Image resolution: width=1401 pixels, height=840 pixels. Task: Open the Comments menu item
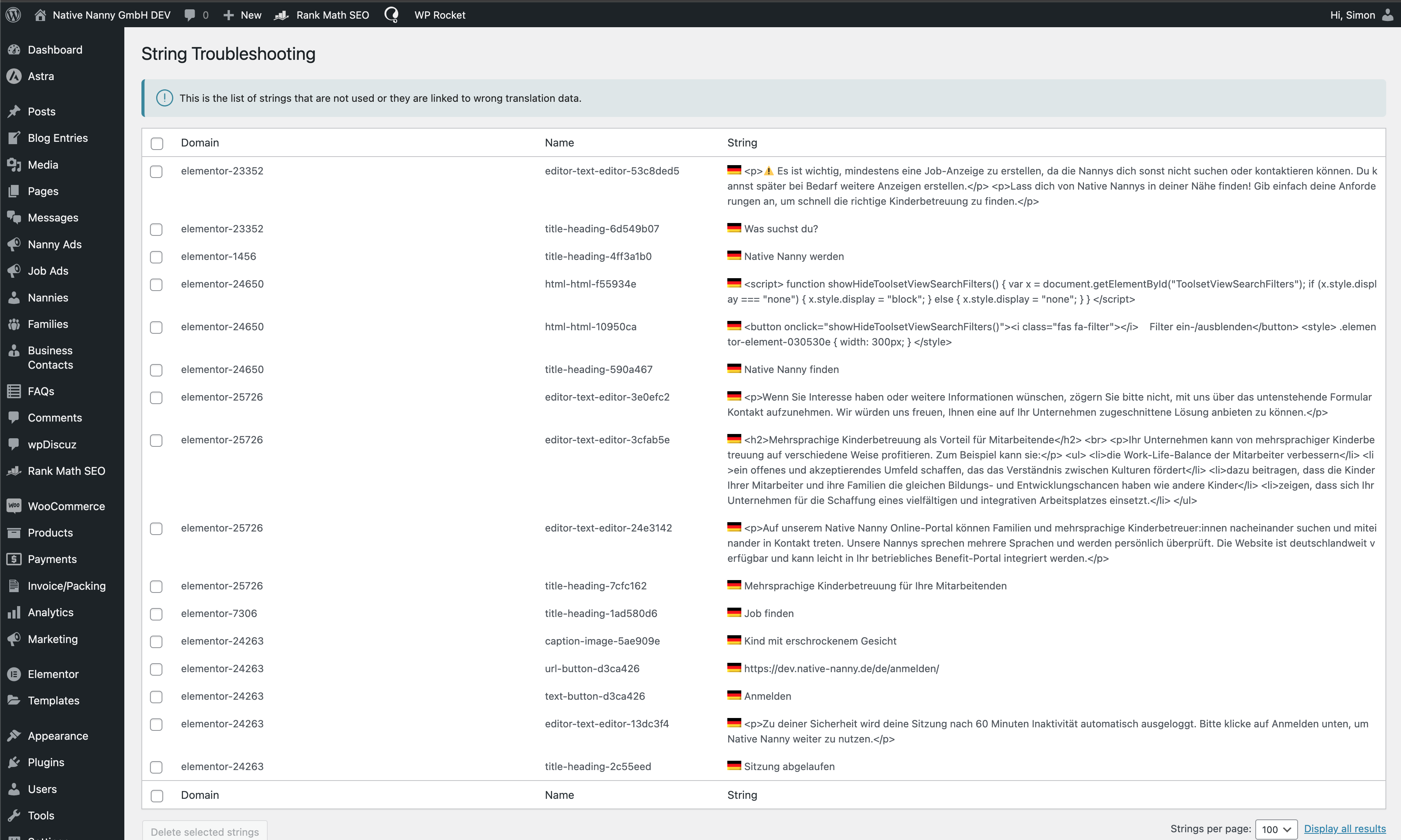coord(55,418)
